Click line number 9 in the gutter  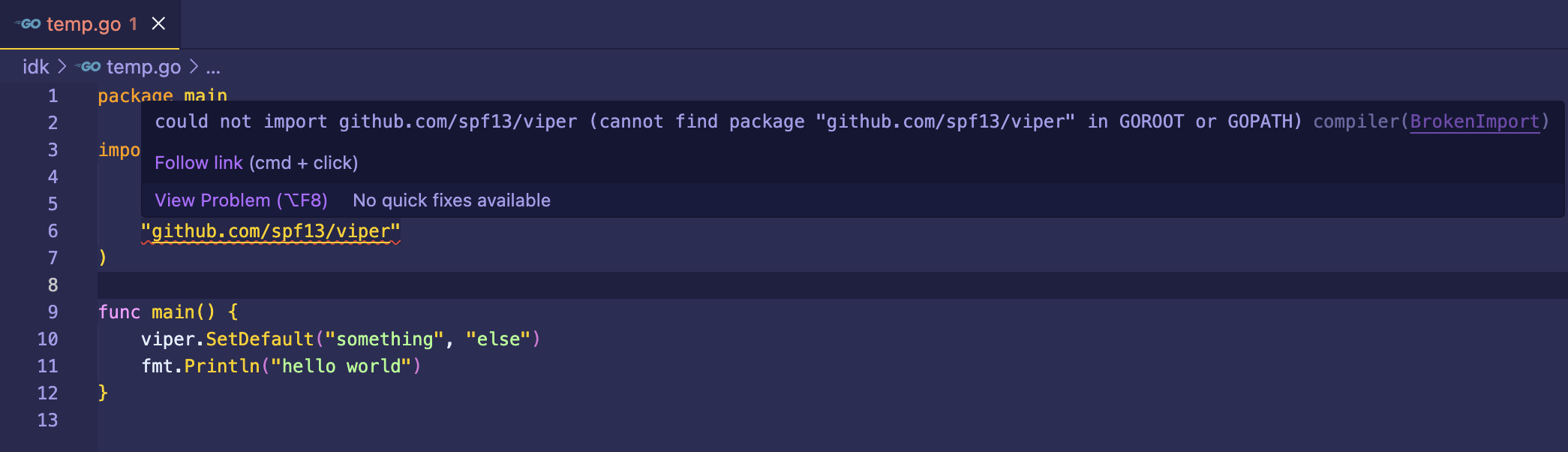pyautogui.click(x=53, y=312)
